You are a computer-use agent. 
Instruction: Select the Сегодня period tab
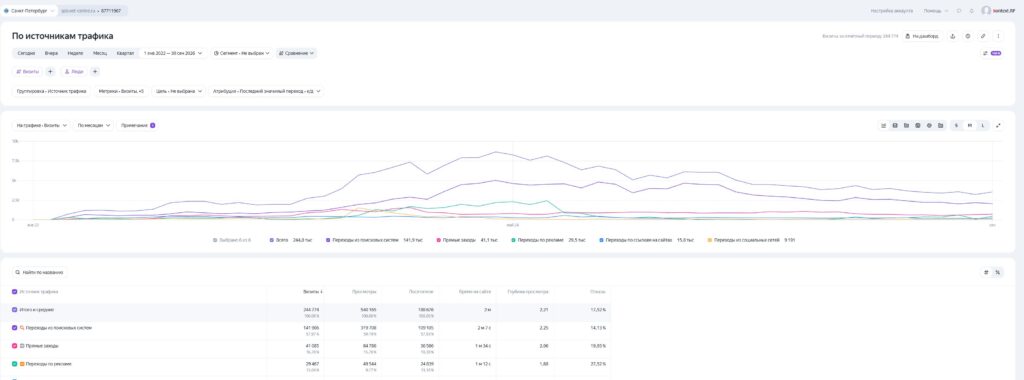pyautogui.click(x=26, y=54)
